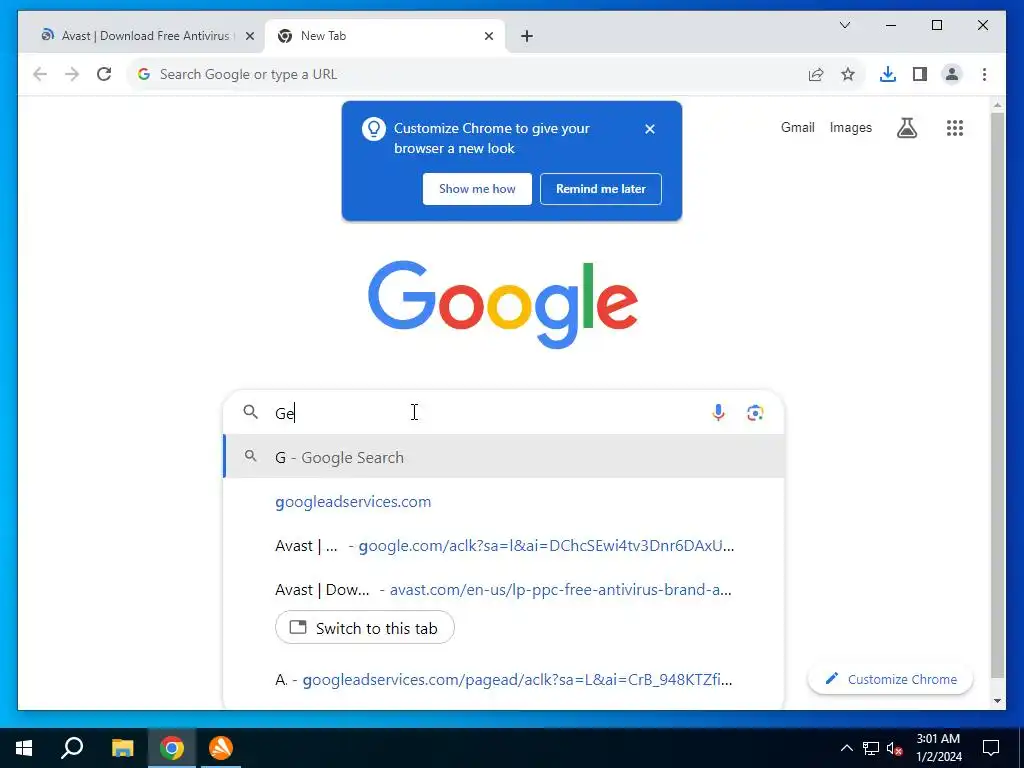The image size is (1024, 768).
Task: Click the muted volume tray icon
Action: pos(895,748)
